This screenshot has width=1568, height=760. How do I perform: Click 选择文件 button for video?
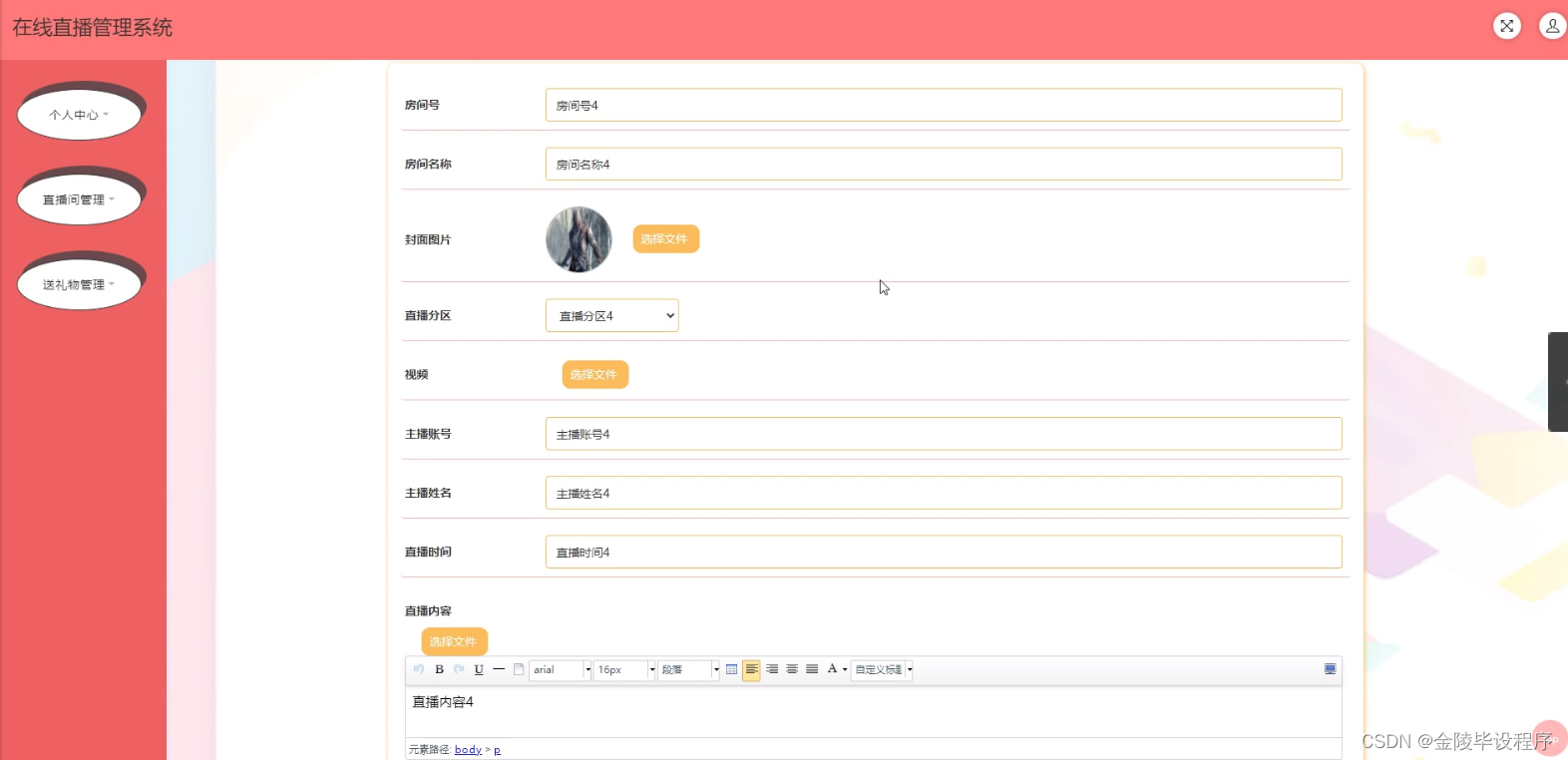(x=595, y=375)
